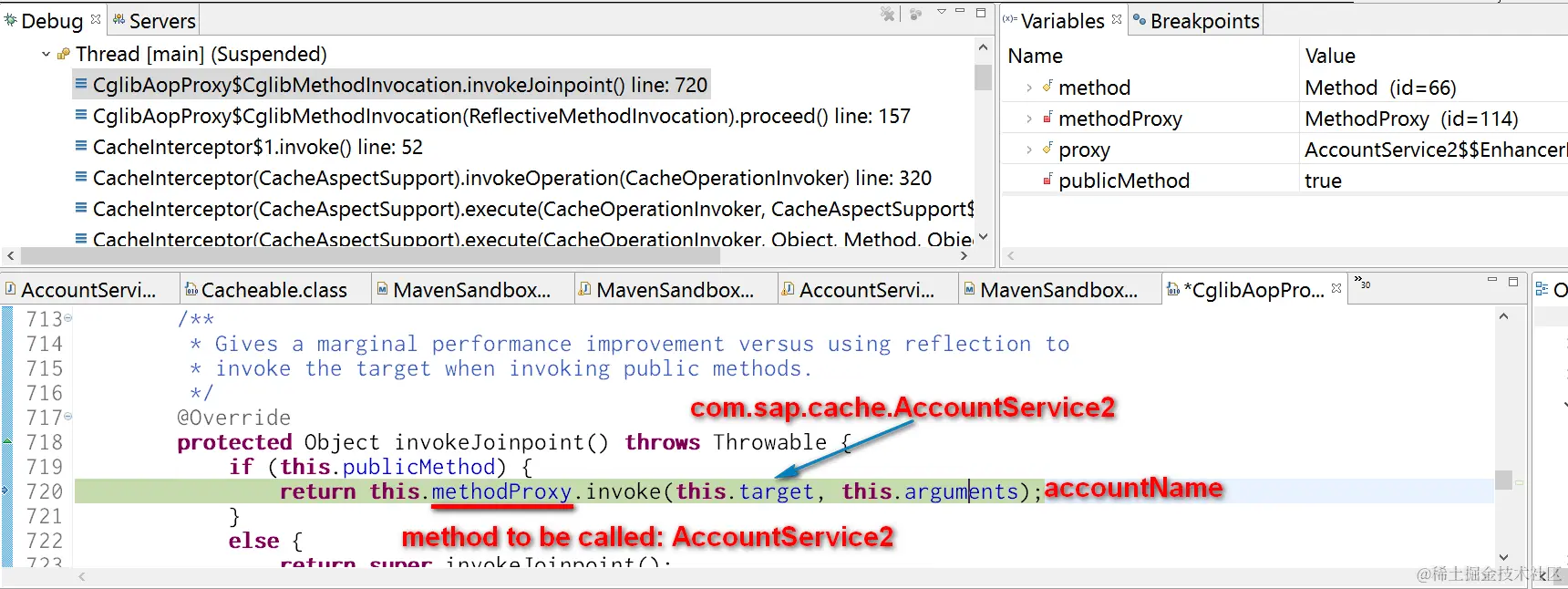Open the first AccountServi... editor tab
This screenshot has width=1568, height=589.
pos(88,291)
